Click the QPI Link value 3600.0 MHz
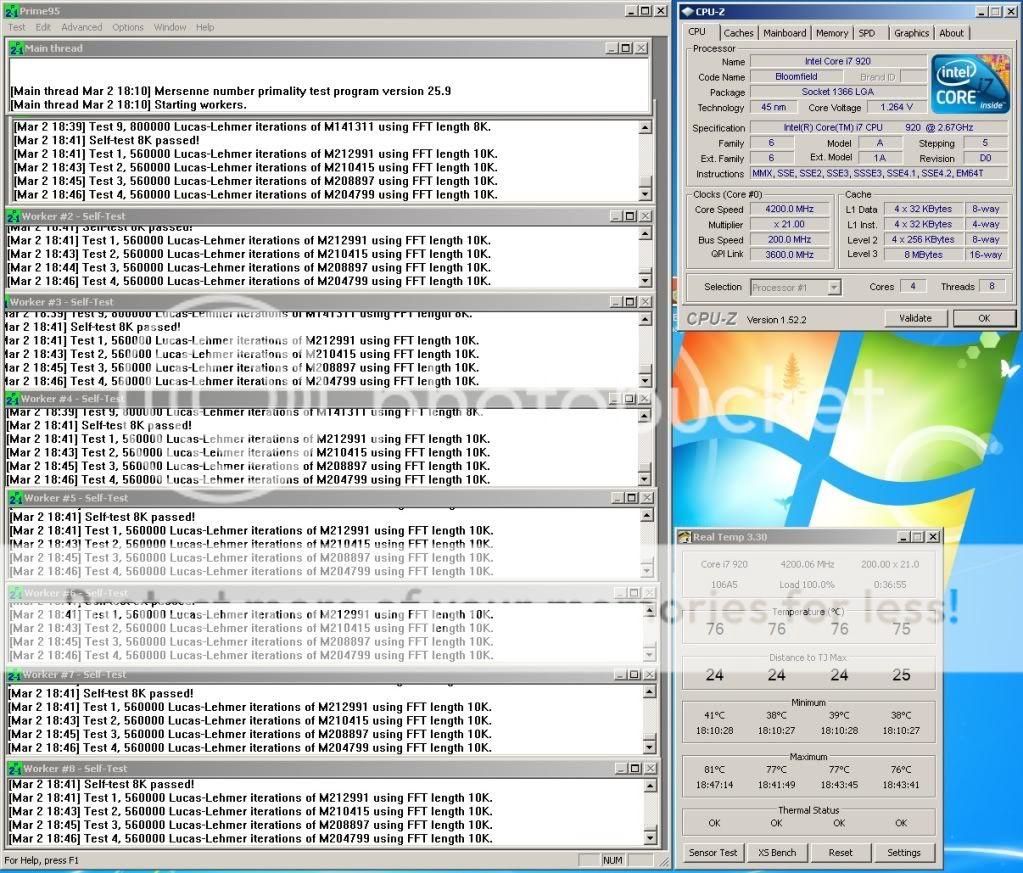The height and width of the screenshot is (873, 1023). point(789,254)
